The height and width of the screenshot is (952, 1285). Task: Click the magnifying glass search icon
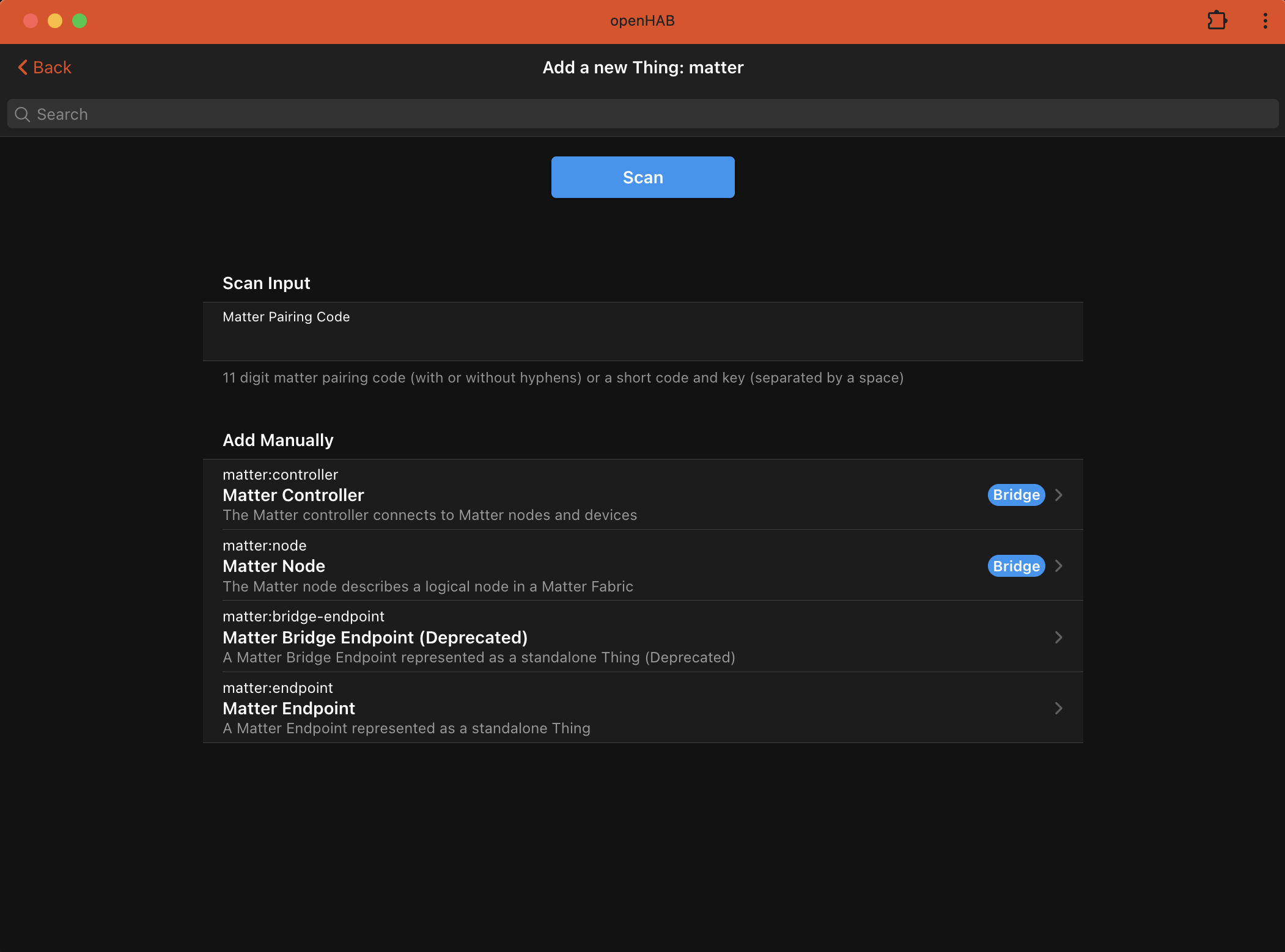tap(23, 114)
